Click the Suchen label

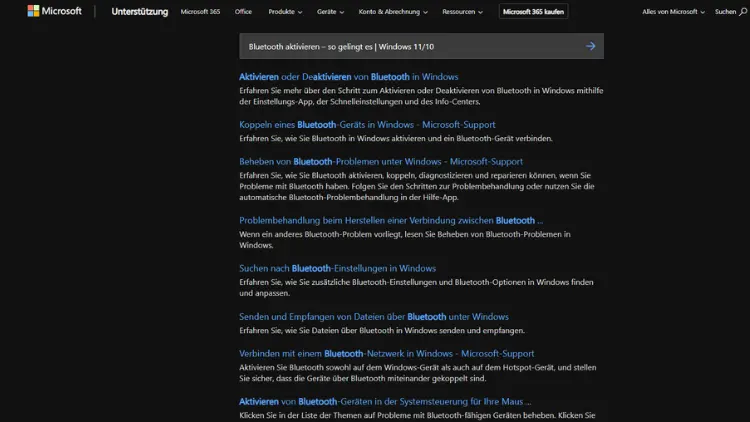pos(725,11)
